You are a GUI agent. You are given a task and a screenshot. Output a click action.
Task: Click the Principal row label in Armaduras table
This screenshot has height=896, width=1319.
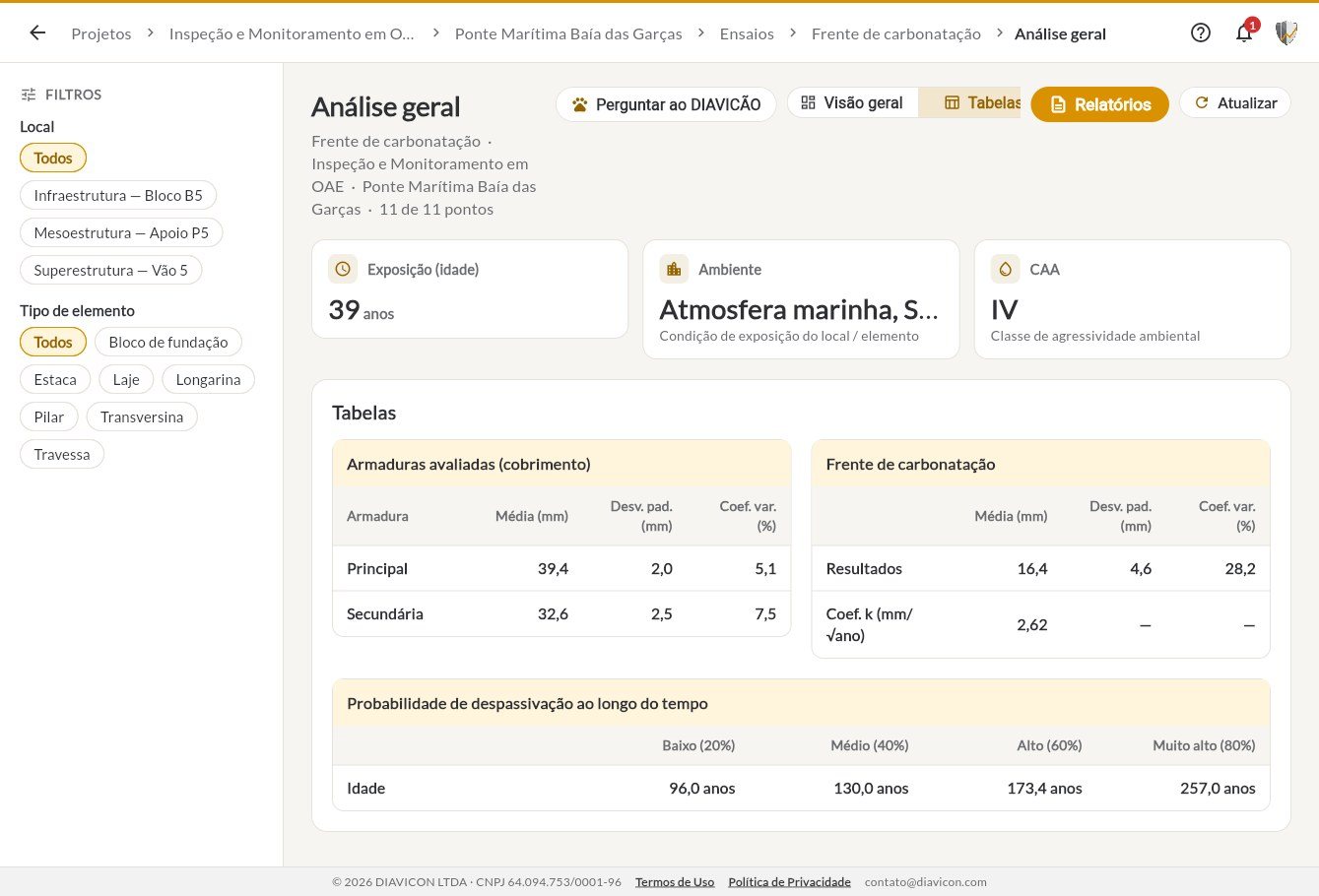(377, 568)
